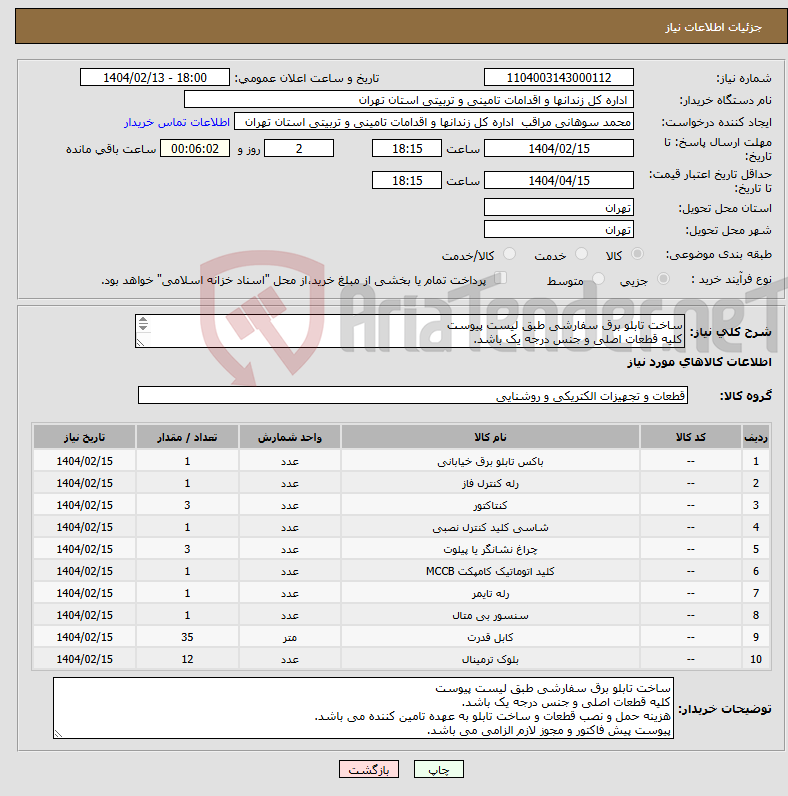Viewport: 788px width, 796px height.
Task: Select the متوسط purchase type radio
Action: [599, 279]
